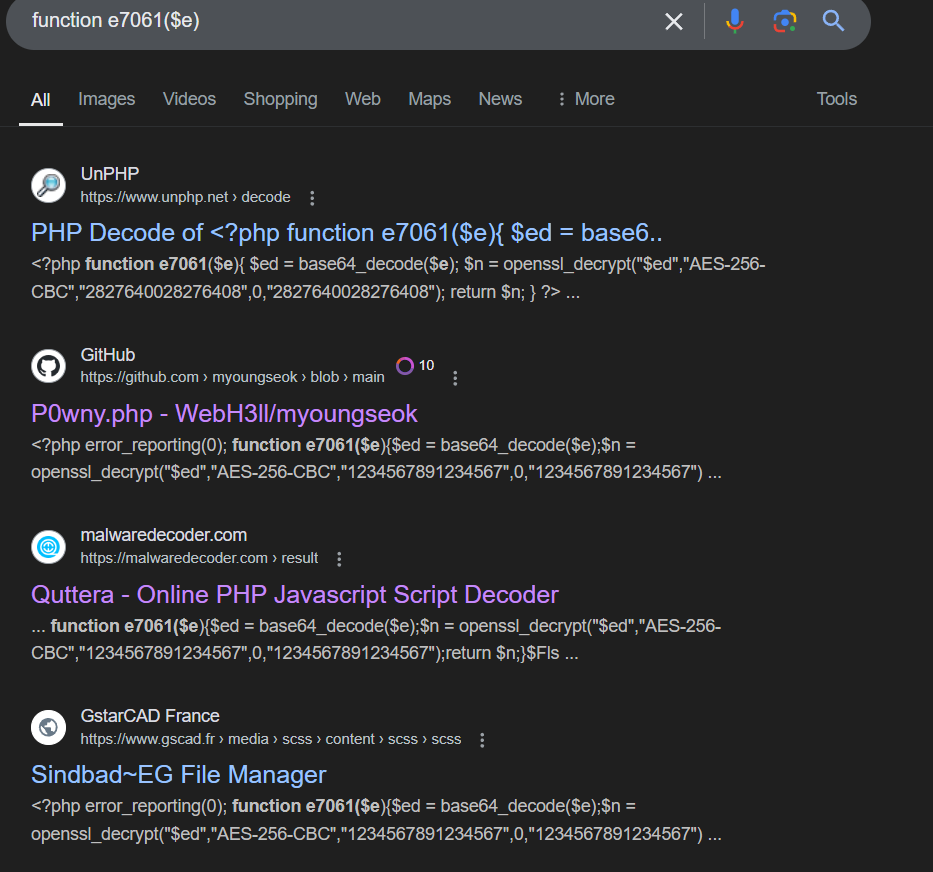The height and width of the screenshot is (872, 933).
Task: Start voice search with the microphone icon
Action: coord(735,21)
